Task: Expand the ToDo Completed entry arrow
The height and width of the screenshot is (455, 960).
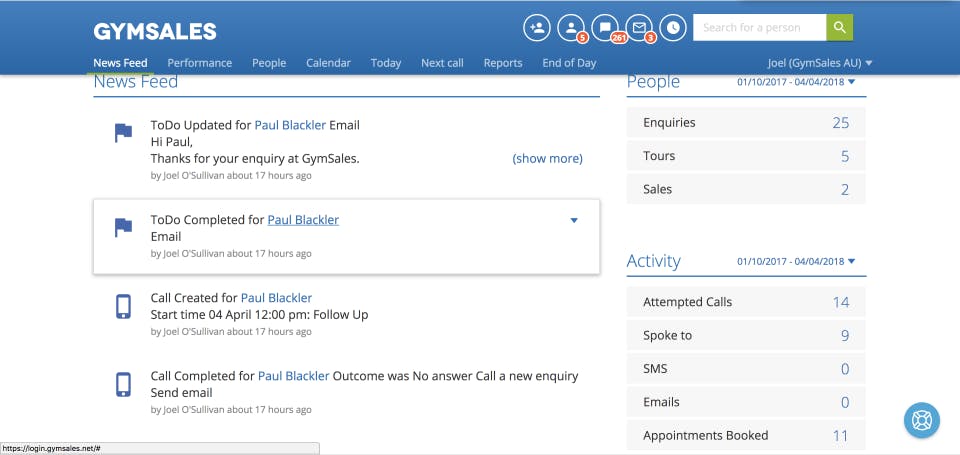Action: coord(574,220)
